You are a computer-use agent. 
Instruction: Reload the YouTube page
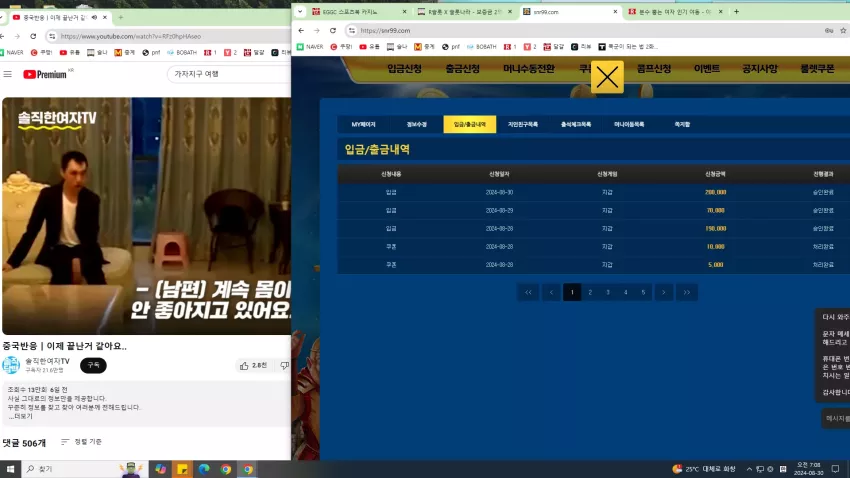tap(33, 36)
